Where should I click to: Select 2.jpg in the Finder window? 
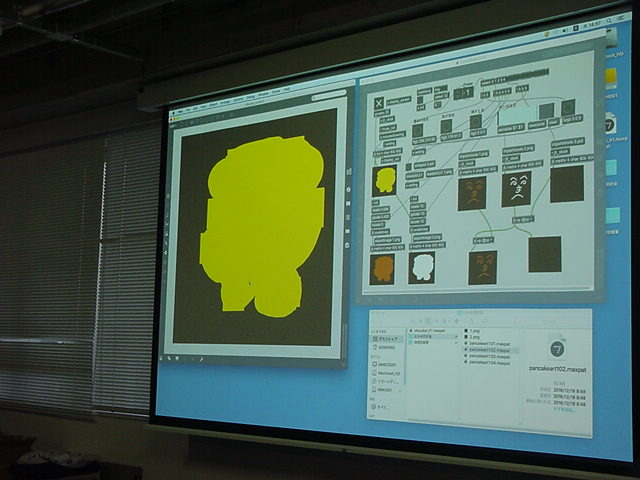point(471,338)
